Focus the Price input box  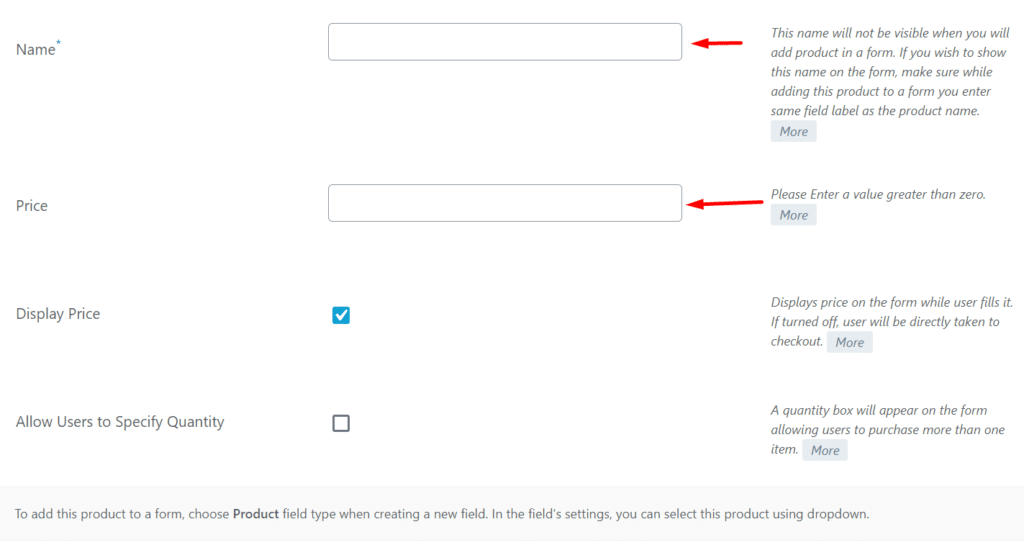coord(504,203)
